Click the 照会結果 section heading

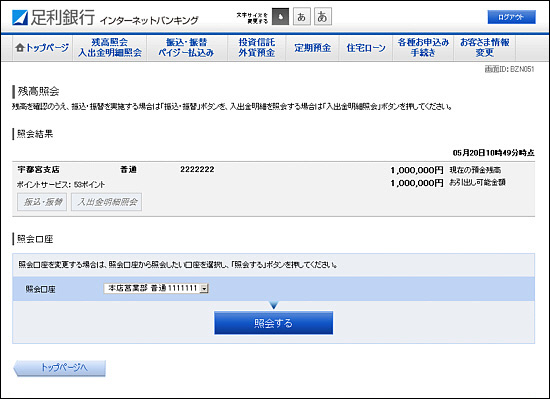[x=35, y=134]
